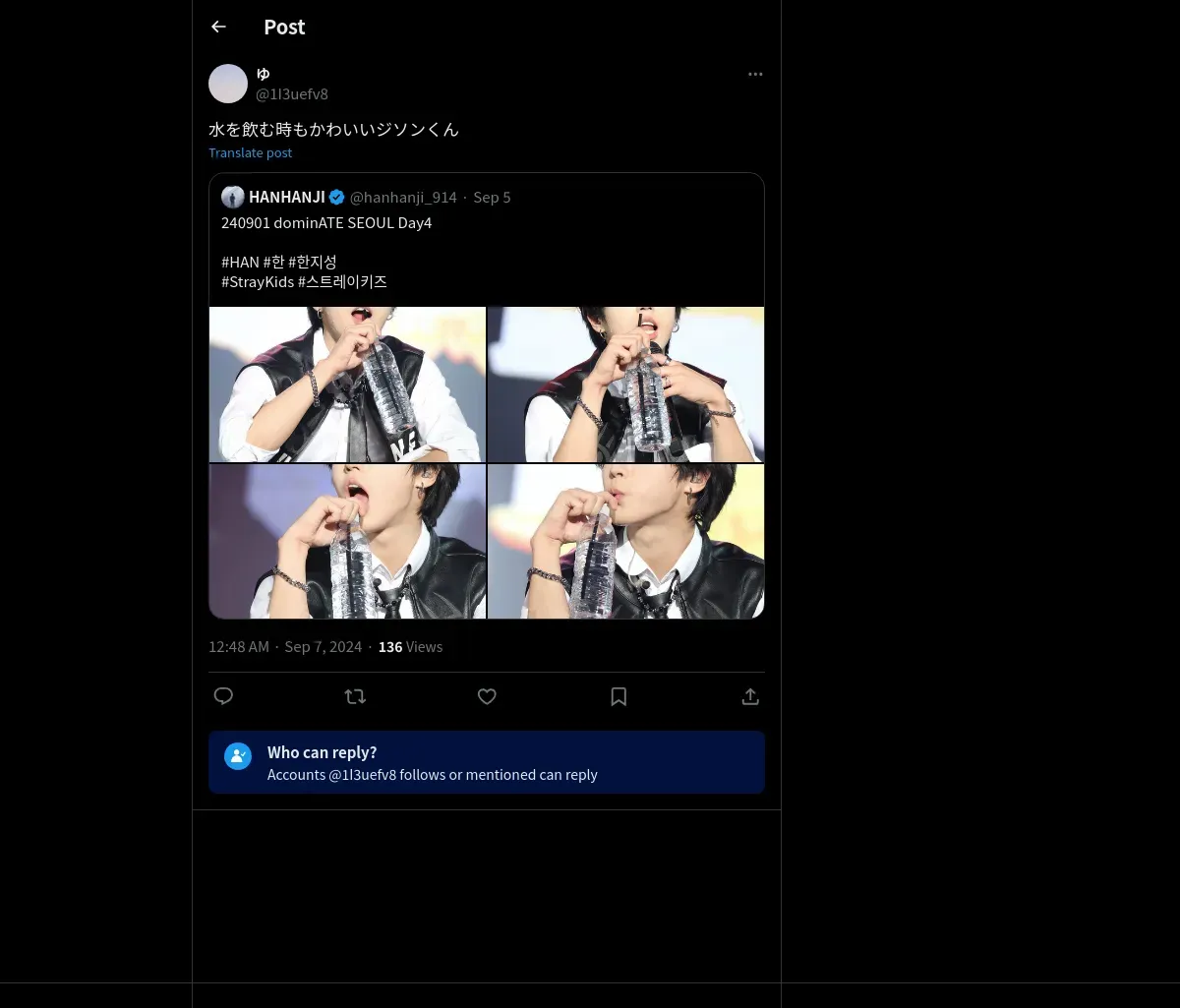1180x1008 pixels.
Task: Click the Who can reply people icon
Action: [238, 755]
